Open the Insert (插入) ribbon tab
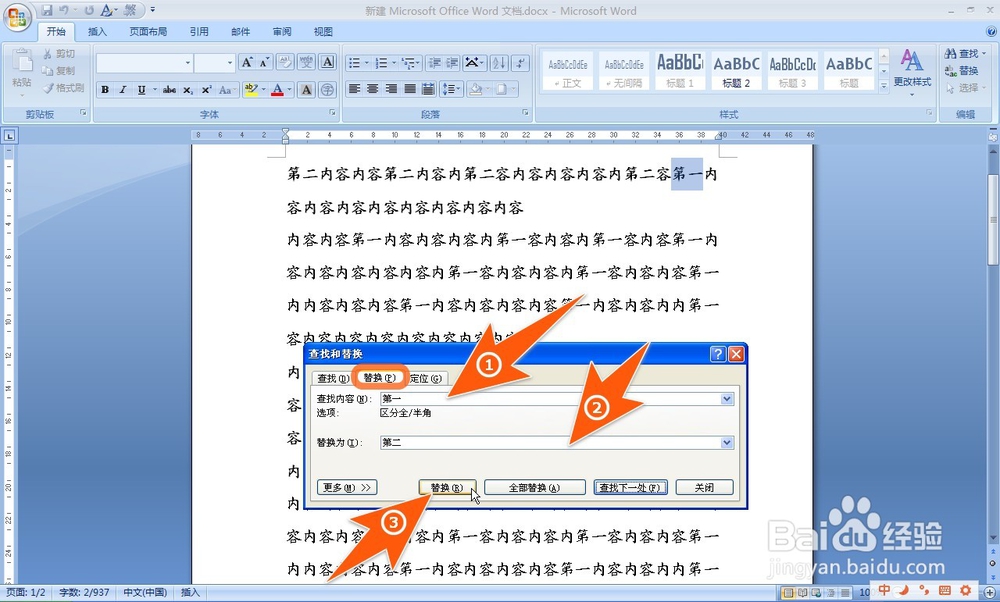The width and height of the screenshot is (1000, 602). click(x=97, y=31)
